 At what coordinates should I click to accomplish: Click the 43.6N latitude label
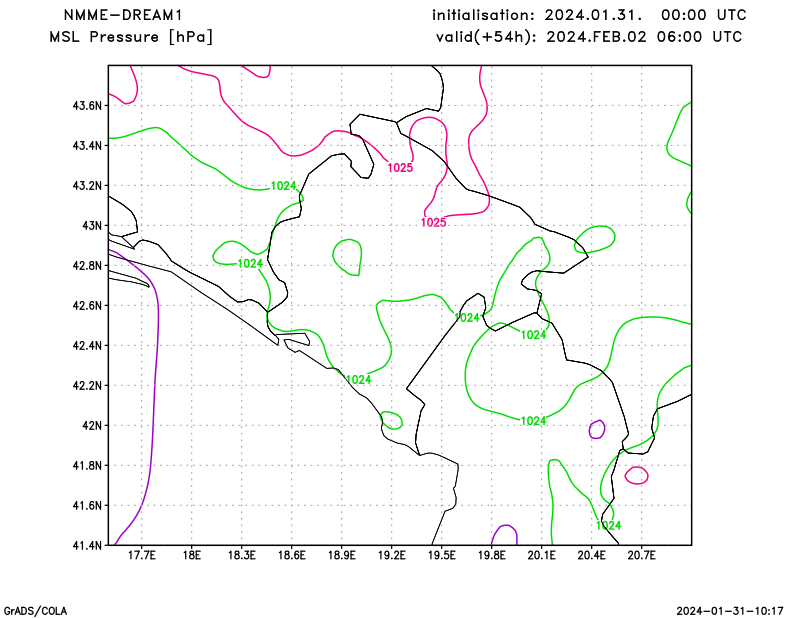[x=87, y=106]
